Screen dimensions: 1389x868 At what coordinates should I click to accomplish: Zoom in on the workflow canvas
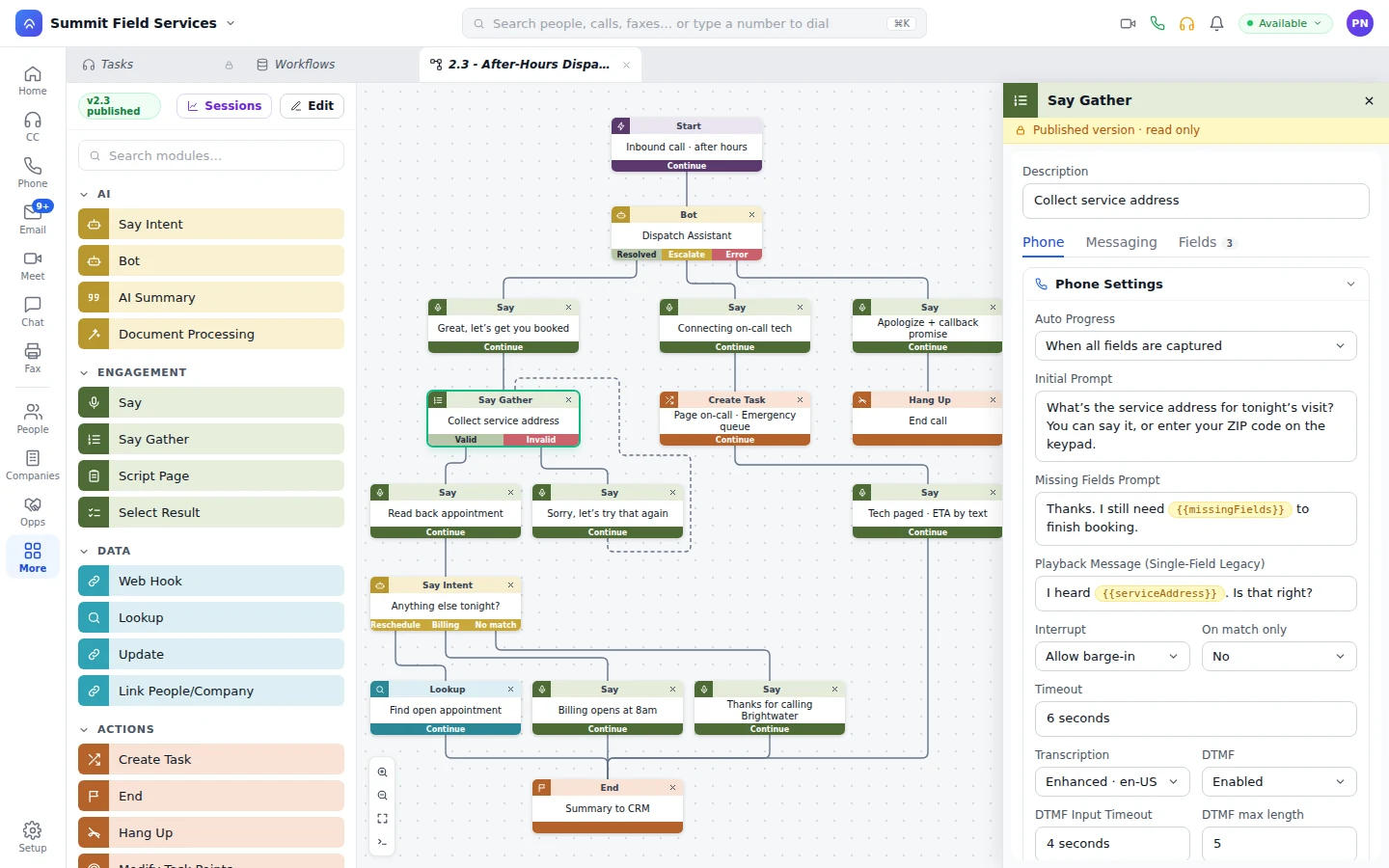tap(383, 773)
